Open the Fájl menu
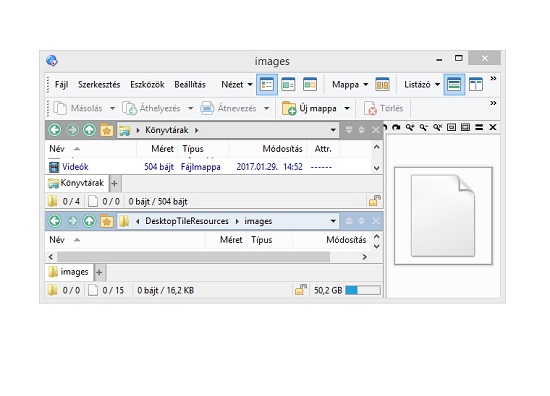 (x=61, y=85)
